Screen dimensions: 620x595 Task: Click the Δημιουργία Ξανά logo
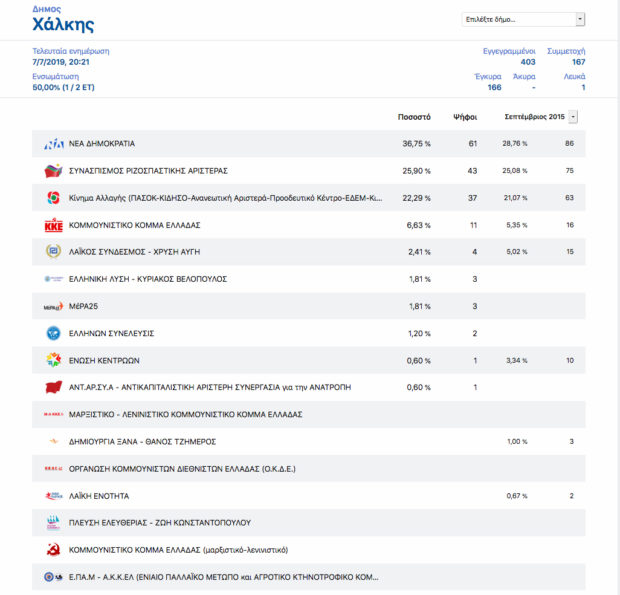(x=53, y=442)
